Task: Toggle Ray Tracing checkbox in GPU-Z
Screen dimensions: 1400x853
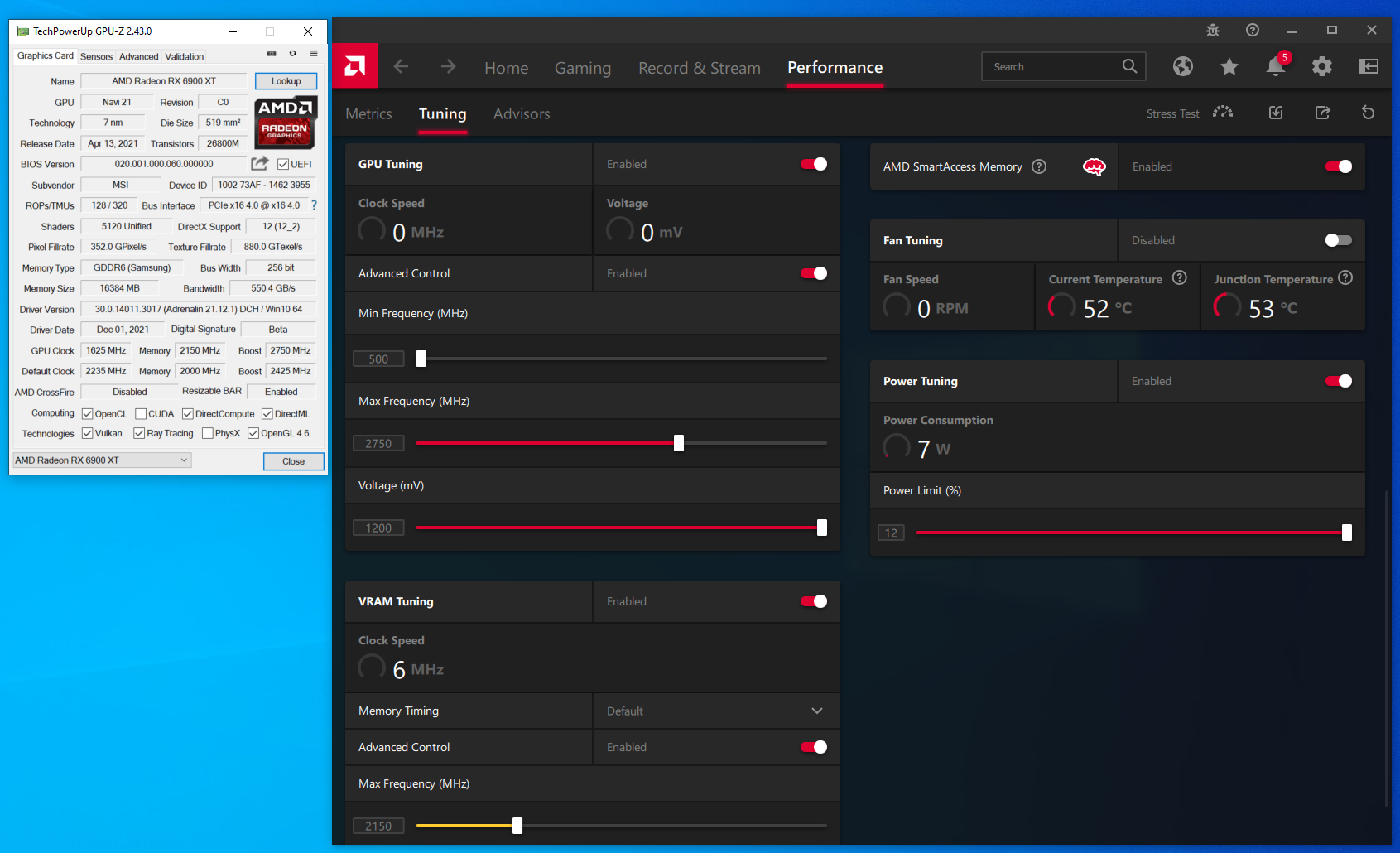Action: pyautogui.click(x=139, y=433)
